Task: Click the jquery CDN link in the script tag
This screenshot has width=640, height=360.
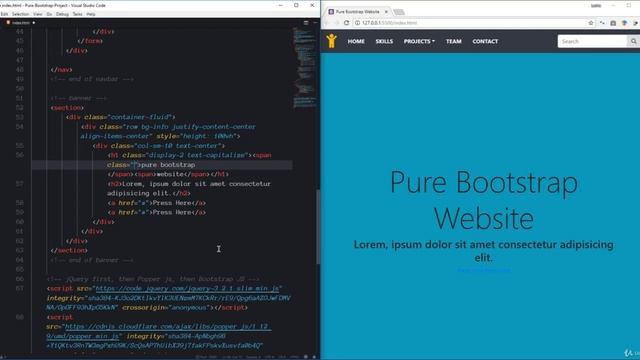Action: [187, 289]
